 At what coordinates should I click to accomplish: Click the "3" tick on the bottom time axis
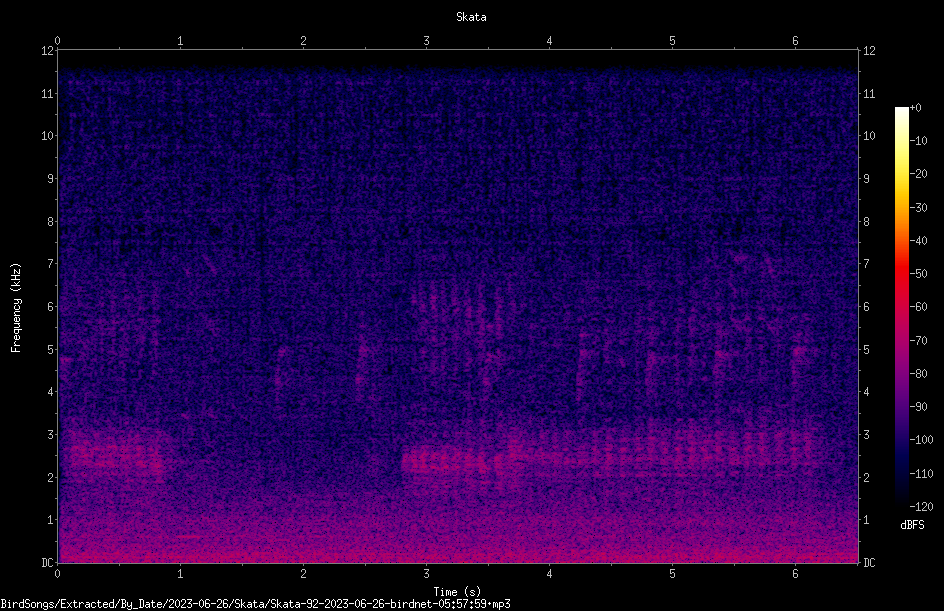point(426,574)
